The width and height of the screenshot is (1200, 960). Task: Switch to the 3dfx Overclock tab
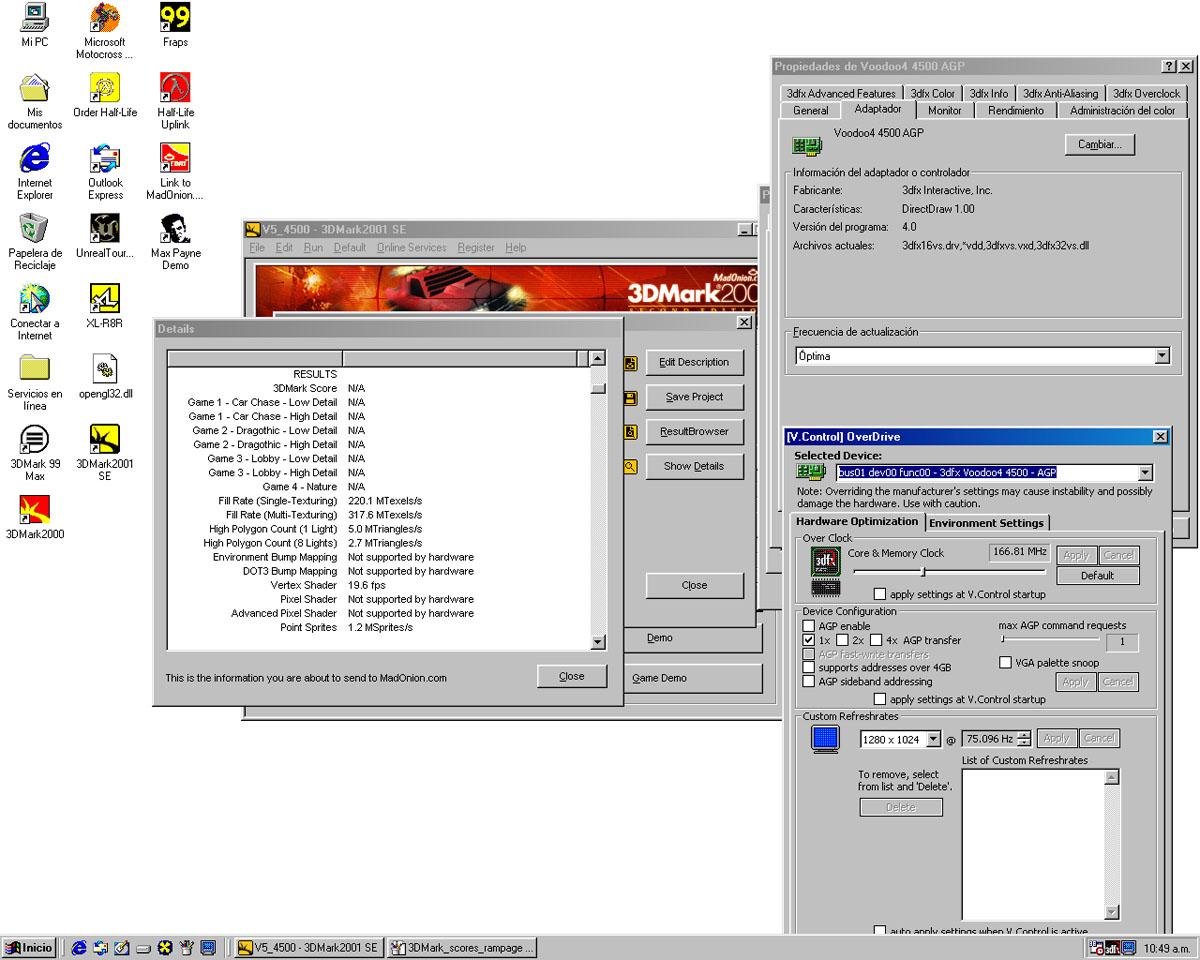click(x=1147, y=93)
